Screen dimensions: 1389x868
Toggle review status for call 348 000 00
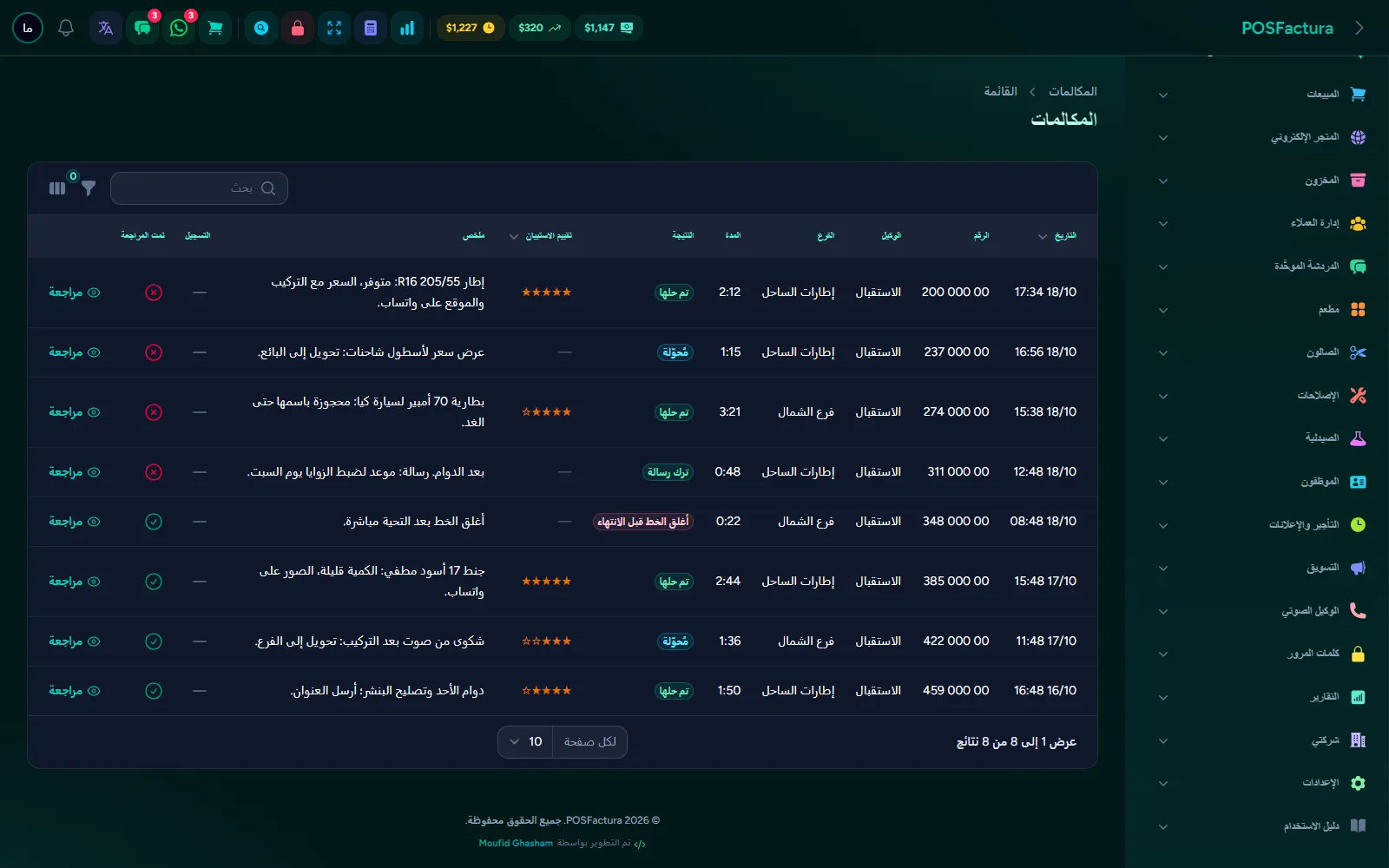[x=154, y=522]
